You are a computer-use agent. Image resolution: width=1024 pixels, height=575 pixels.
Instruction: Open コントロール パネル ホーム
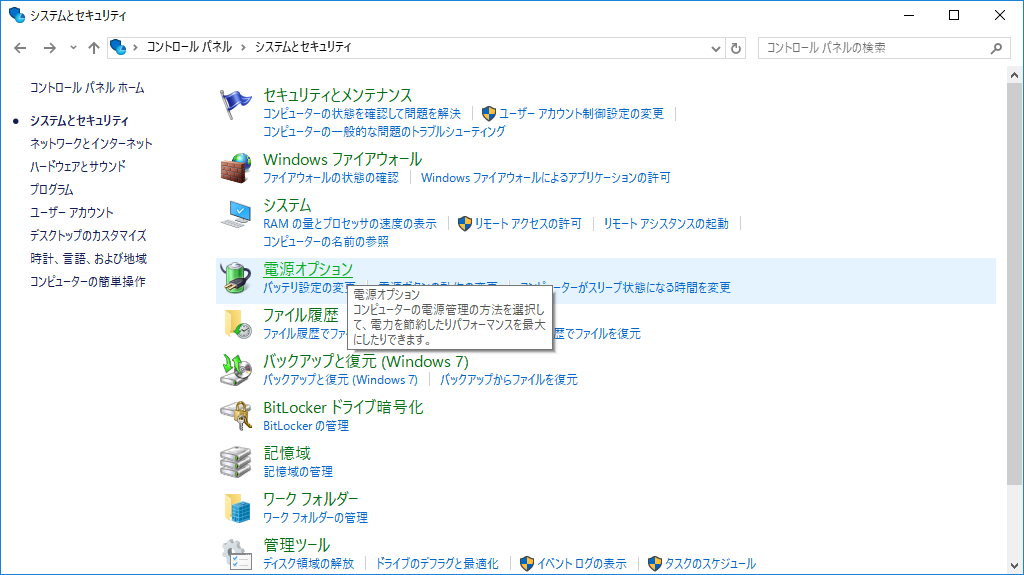tap(87, 88)
